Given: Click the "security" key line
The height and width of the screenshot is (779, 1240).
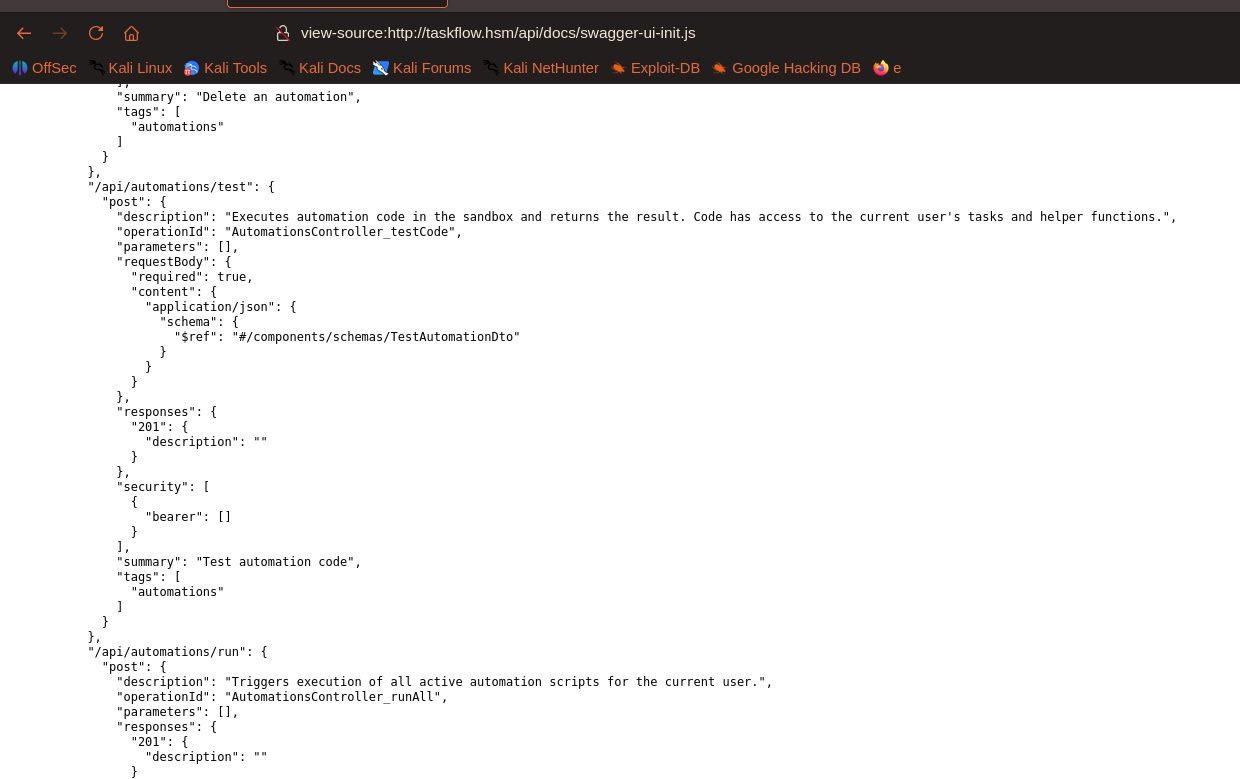Looking at the screenshot, I should click(x=163, y=487).
